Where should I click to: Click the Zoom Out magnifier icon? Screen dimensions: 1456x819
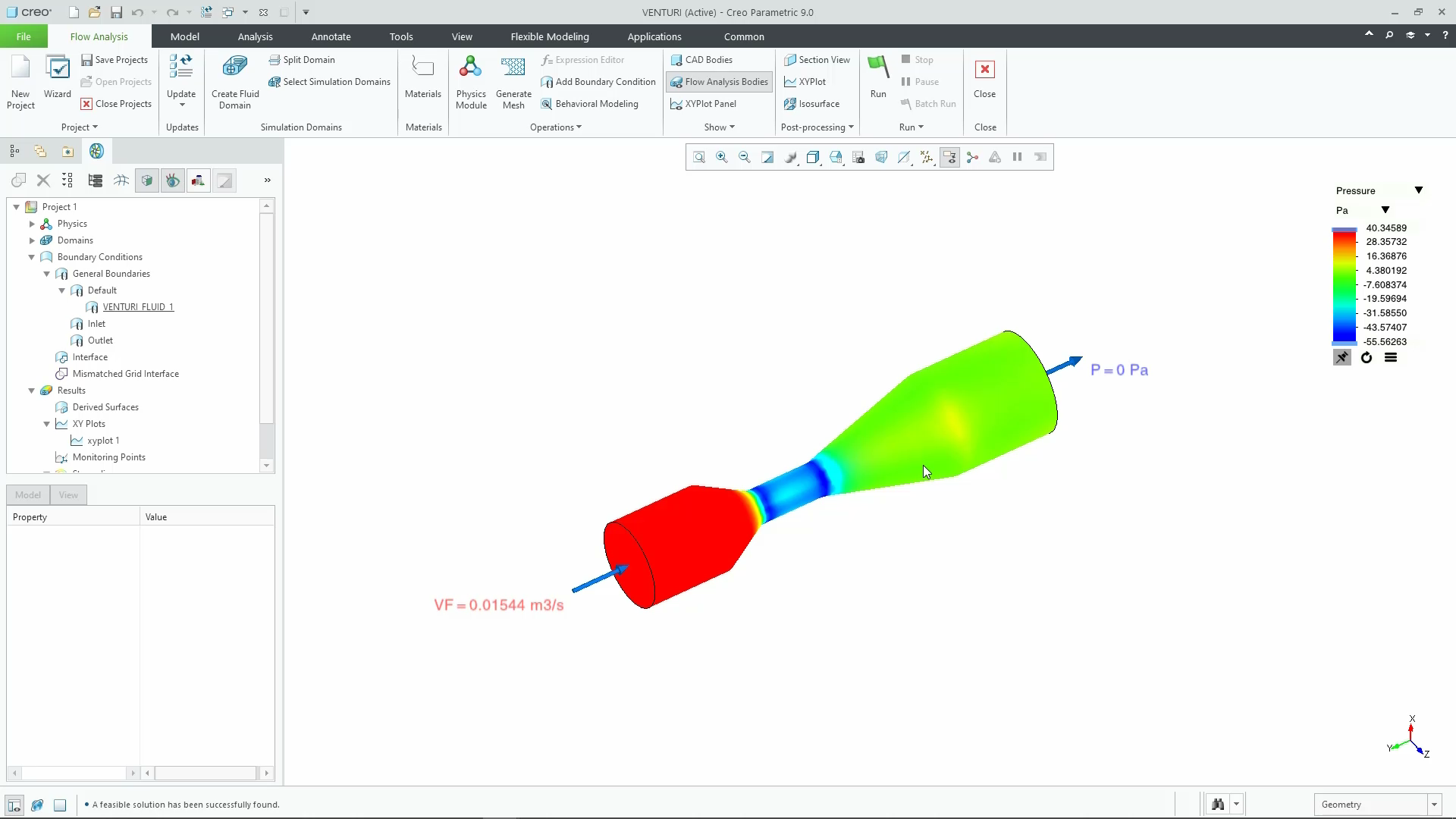click(745, 157)
